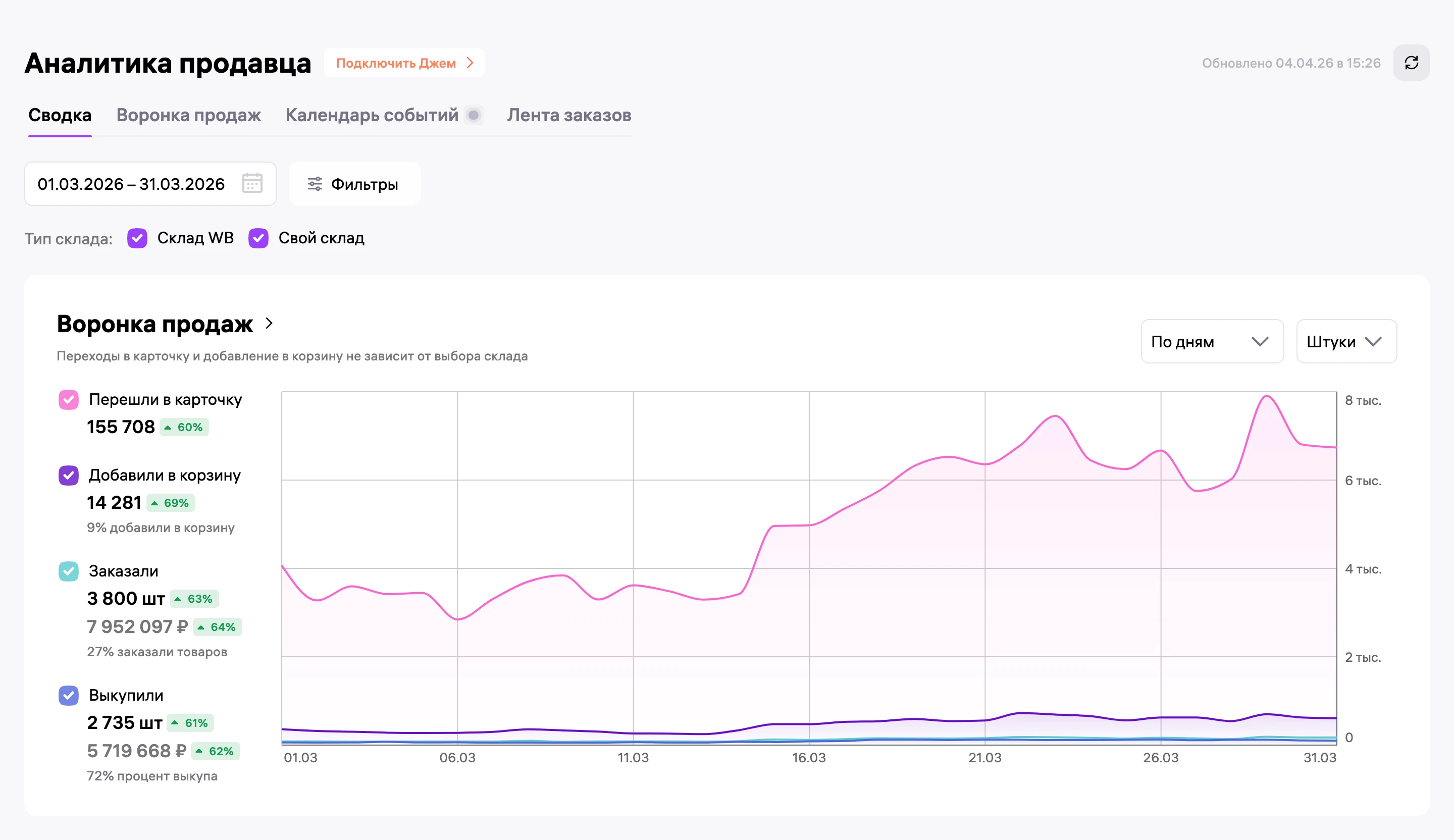Uncheck the Склад WB checkbox
This screenshot has height=840, width=1454.
[x=137, y=238]
